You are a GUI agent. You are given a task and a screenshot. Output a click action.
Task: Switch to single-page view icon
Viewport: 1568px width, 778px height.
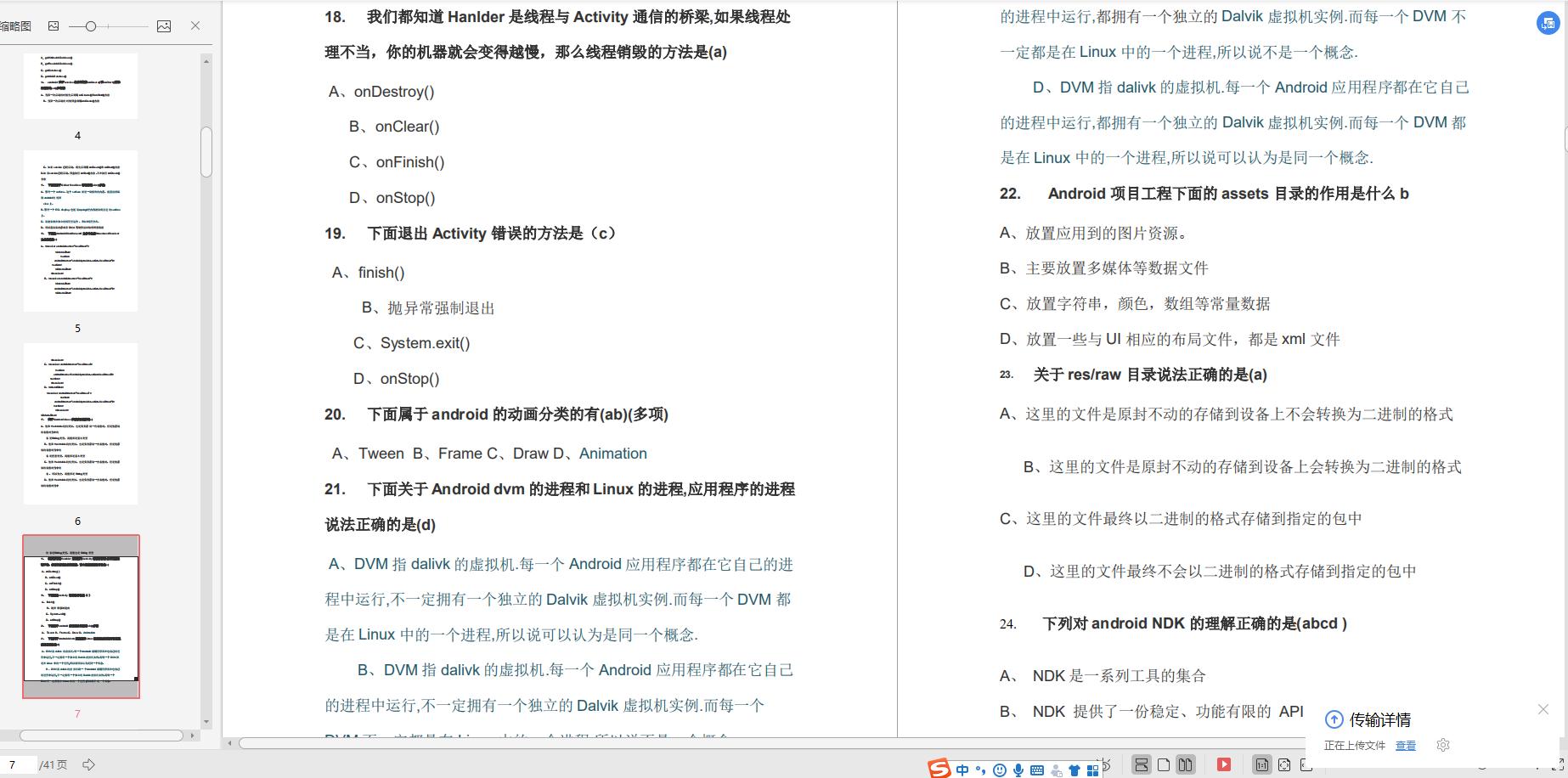(x=1162, y=764)
